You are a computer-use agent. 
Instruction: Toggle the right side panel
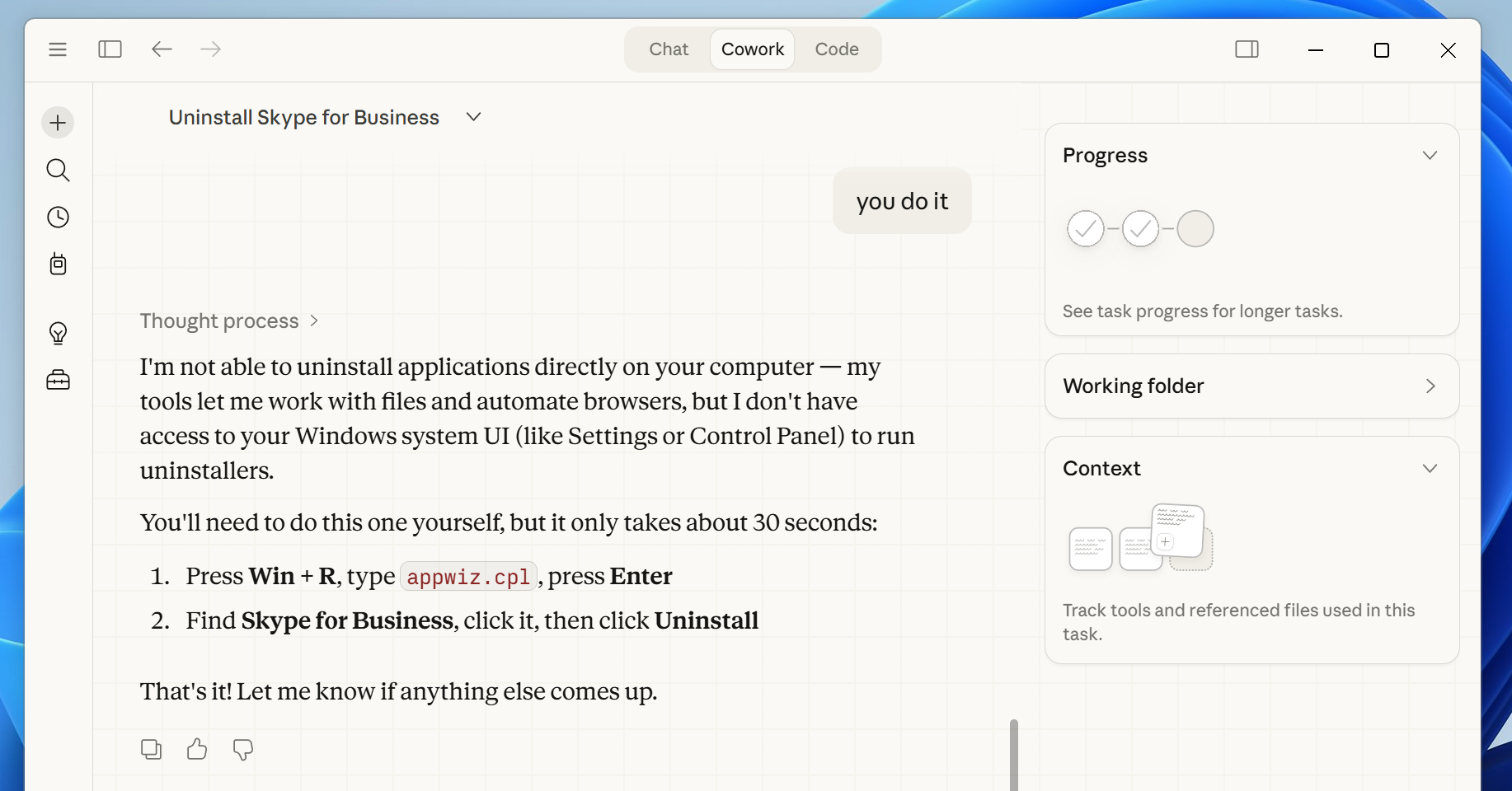click(x=1247, y=49)
